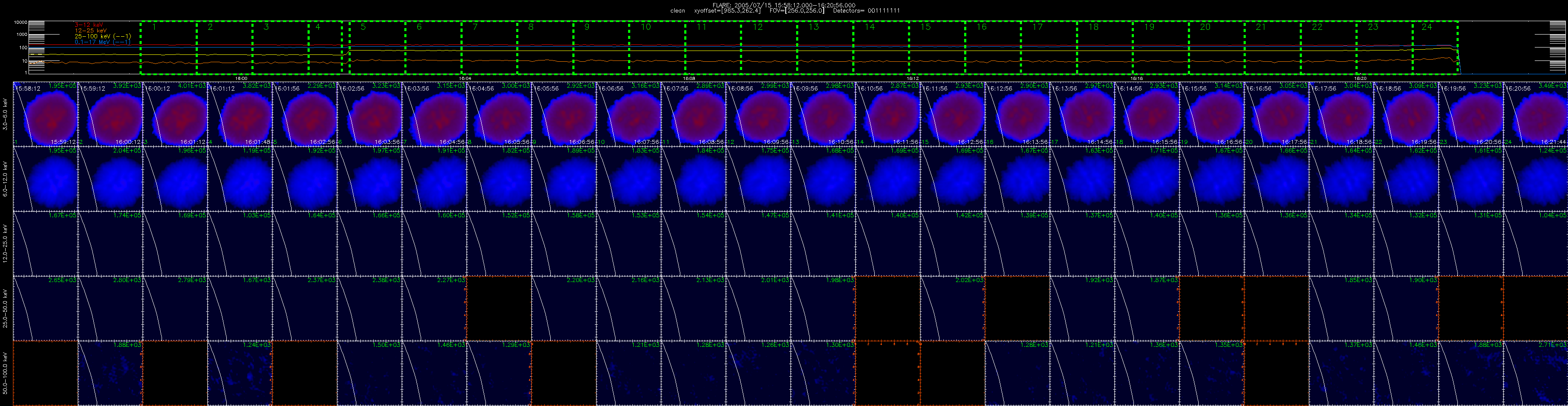Open the 6.0-12.0 keV image below 16:05:56
The height and width of the screenshot is (406, 1568).
click(x=564, y=178)
